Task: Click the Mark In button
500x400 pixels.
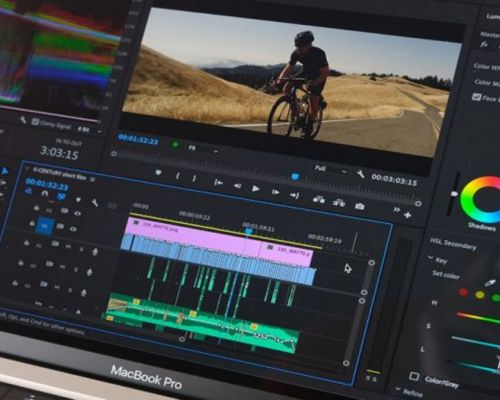Action: tap(178, 176)
